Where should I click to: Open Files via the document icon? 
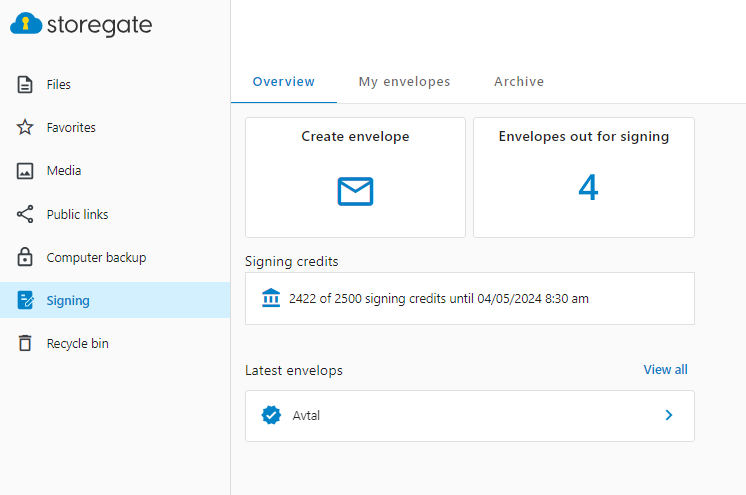point(25,84)
